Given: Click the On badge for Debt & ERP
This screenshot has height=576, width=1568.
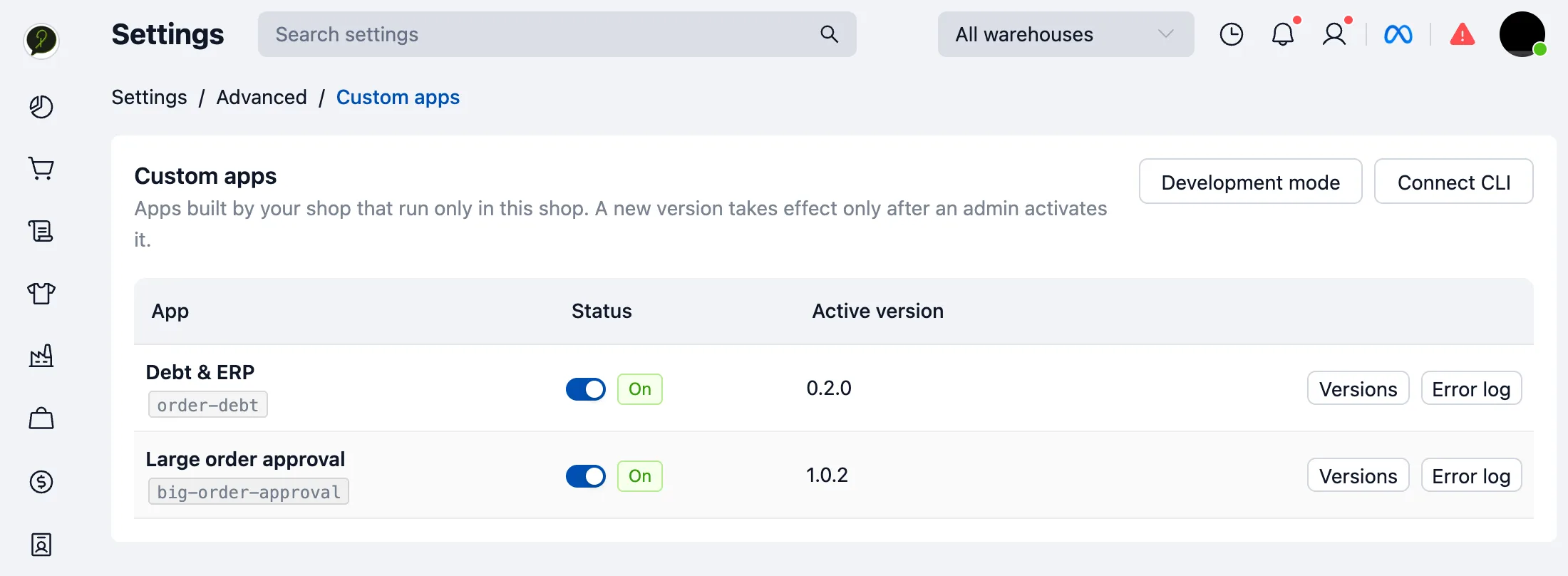Looking at the screenshot, I should (x=640, y=389).
